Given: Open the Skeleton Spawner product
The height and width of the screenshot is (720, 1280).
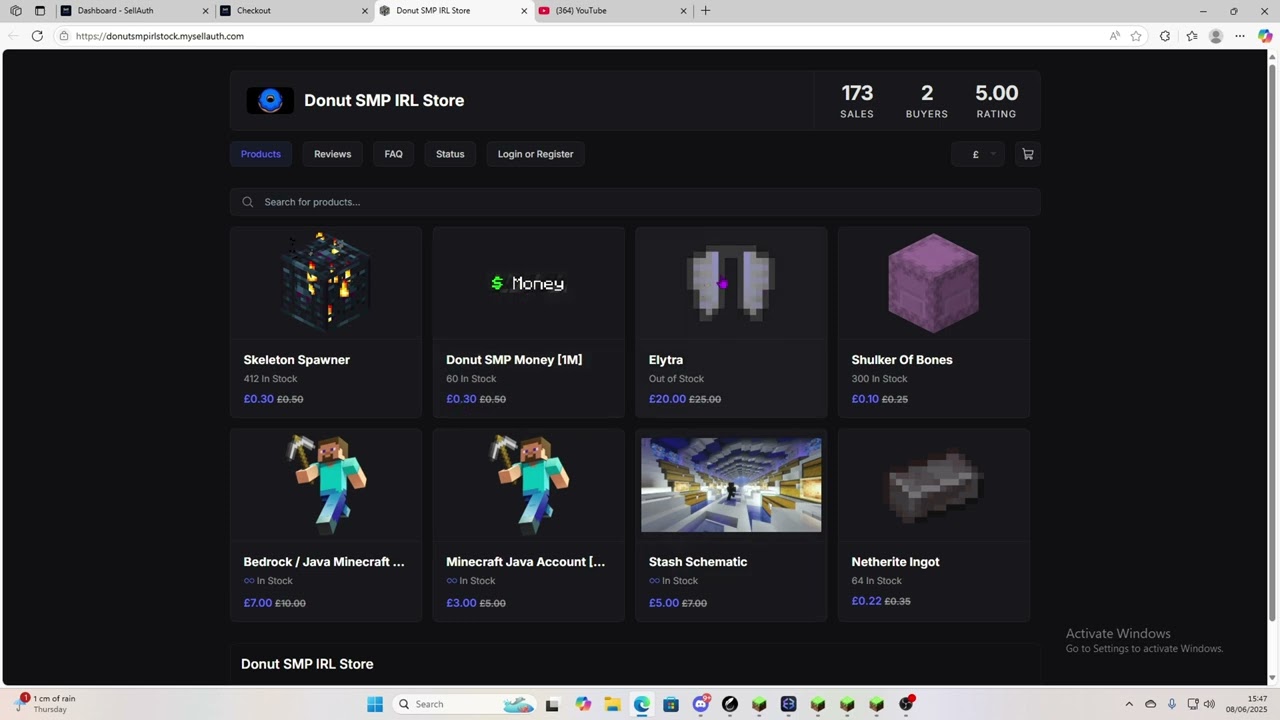Looking at the screenshot, I should tap(326, 322).
